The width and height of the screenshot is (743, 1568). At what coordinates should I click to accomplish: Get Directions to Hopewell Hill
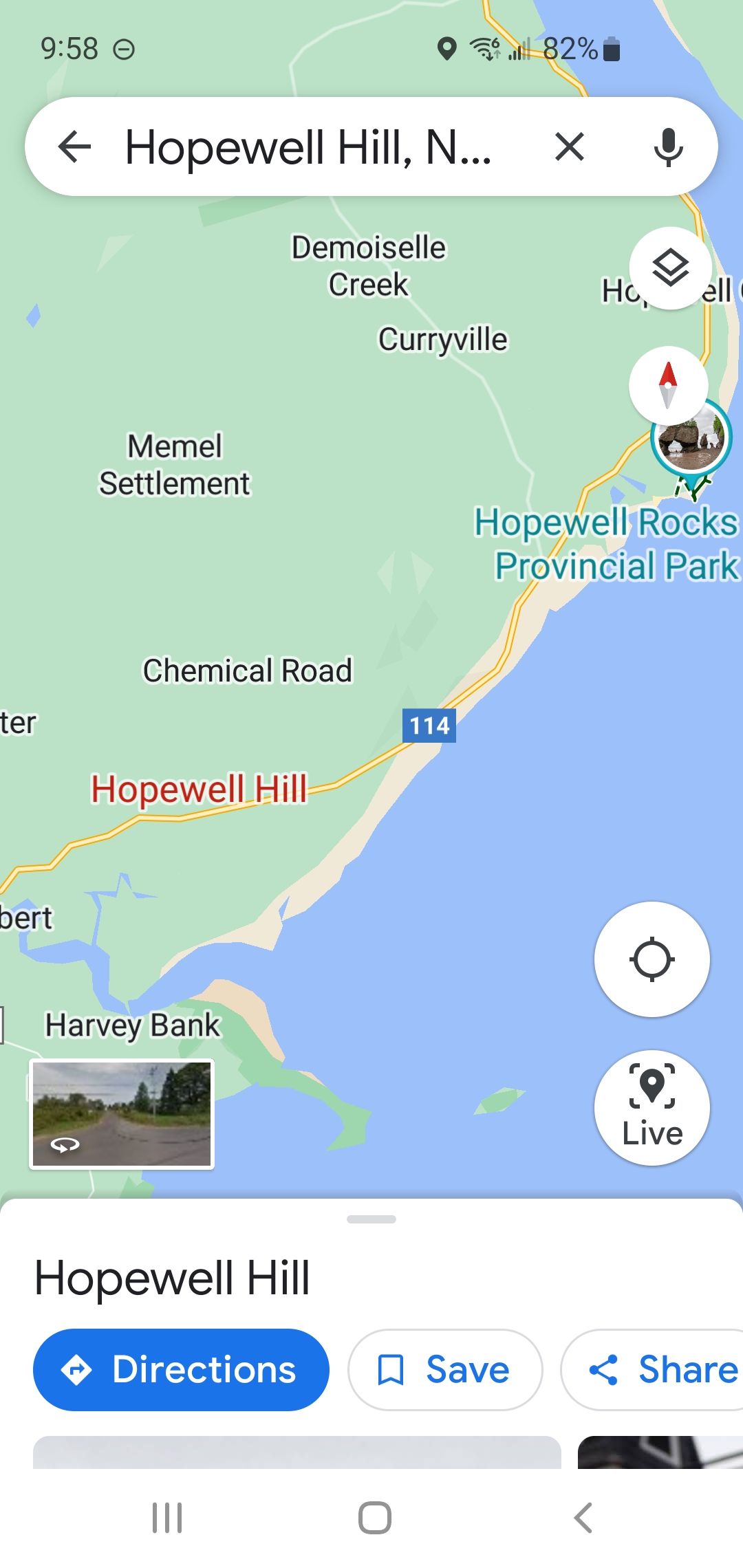(x=181, y=1369)
